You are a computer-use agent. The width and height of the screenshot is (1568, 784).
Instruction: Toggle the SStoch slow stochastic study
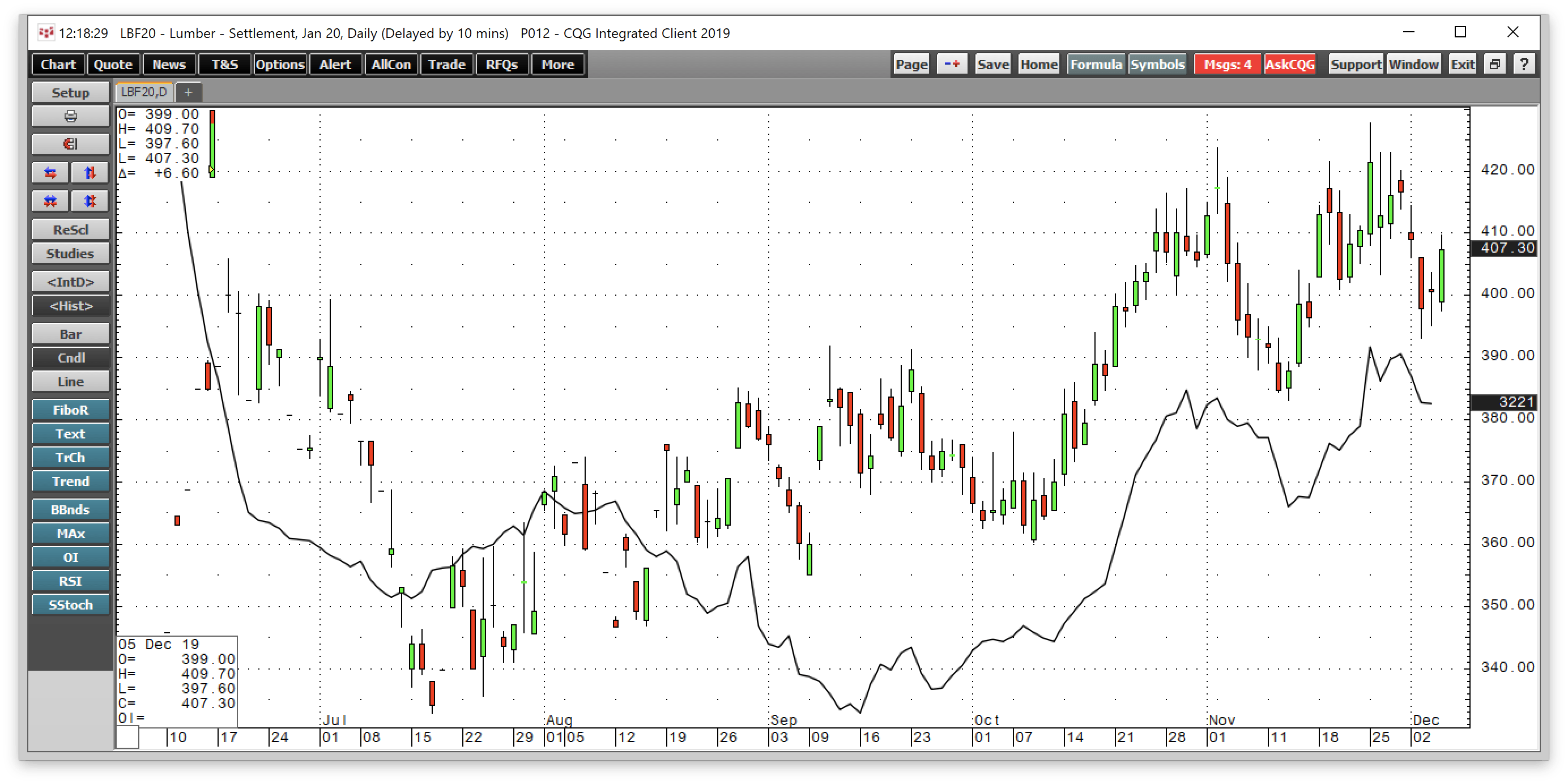pos(70,604)
